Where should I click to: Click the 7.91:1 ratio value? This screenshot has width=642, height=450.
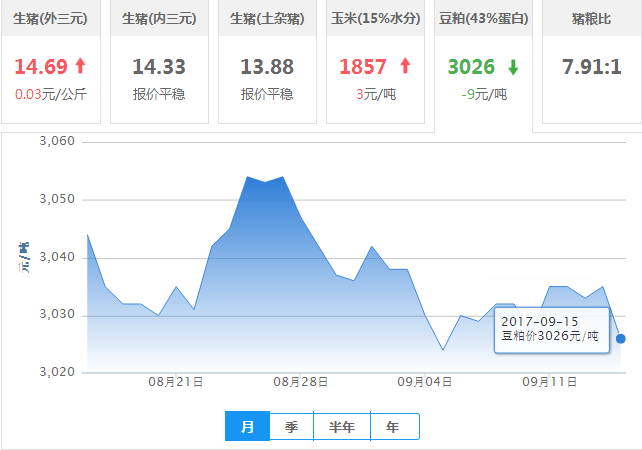tap(592, 67)
